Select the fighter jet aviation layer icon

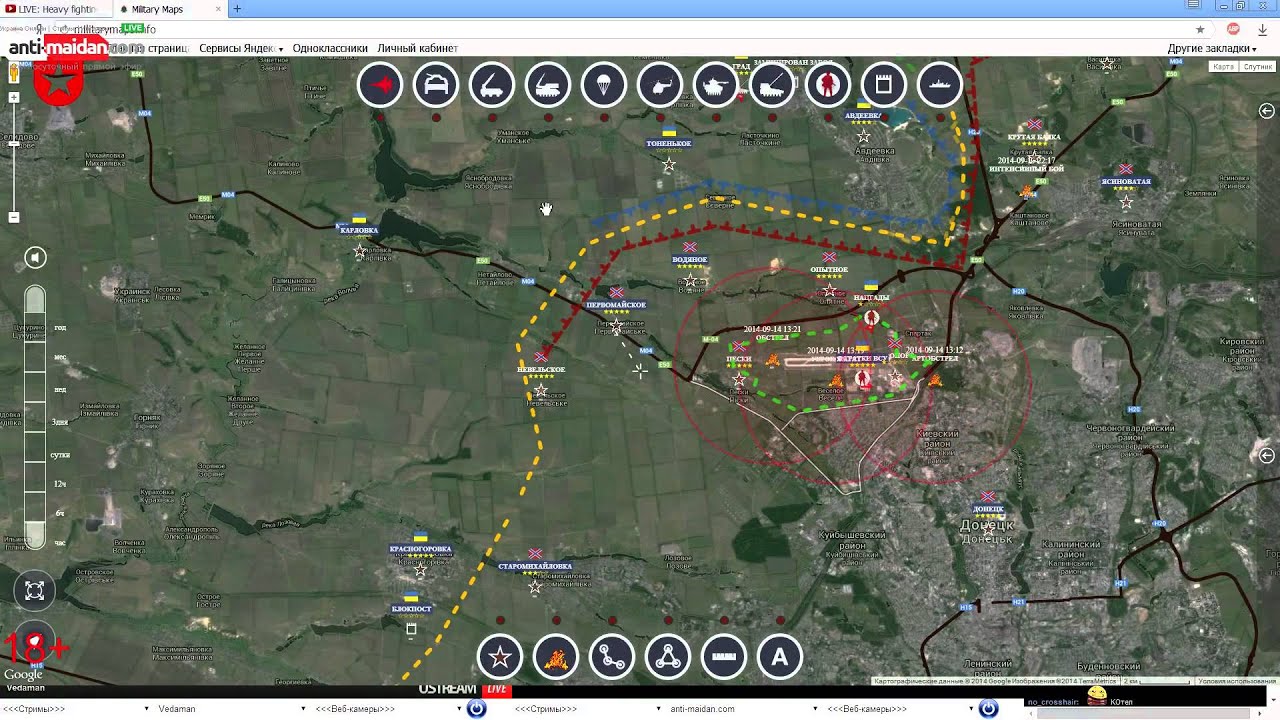(380, 85)
